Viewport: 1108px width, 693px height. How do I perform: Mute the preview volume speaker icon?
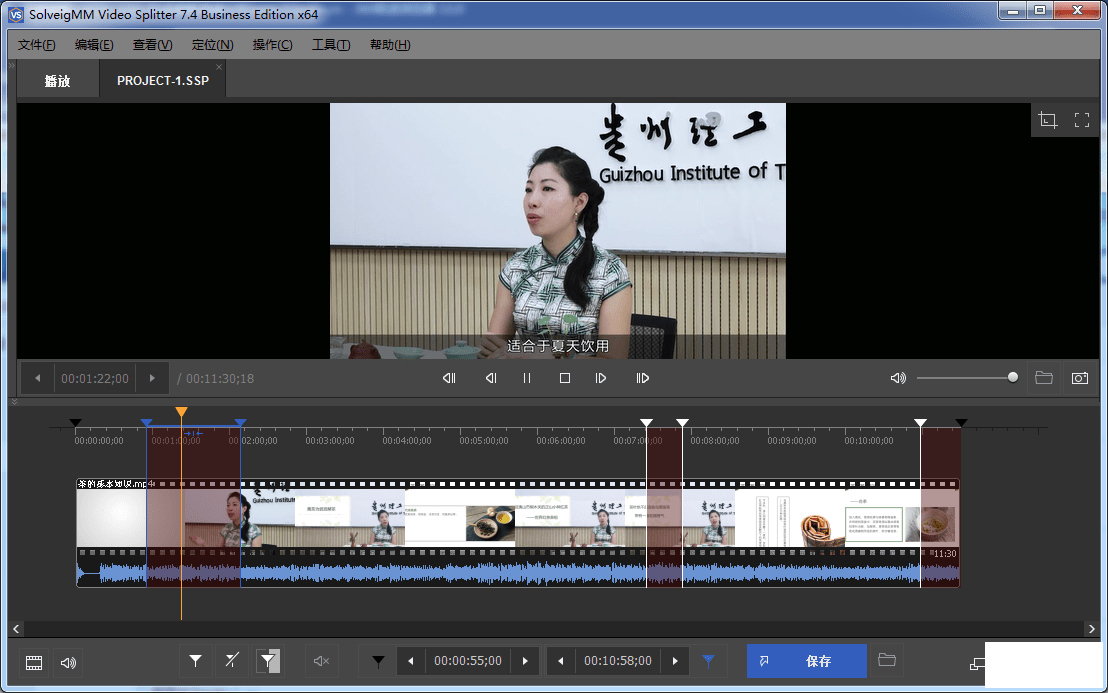tap(898, 378)
